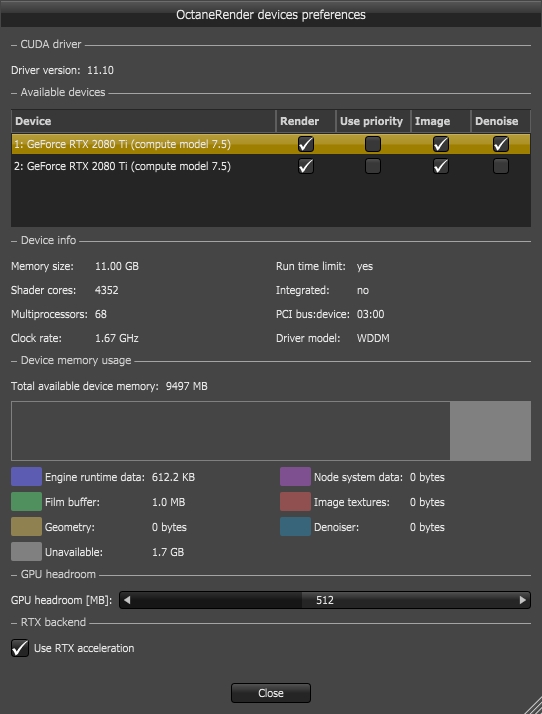Click the unavailable gray portion of memory bar

click(x=490, y=431)
